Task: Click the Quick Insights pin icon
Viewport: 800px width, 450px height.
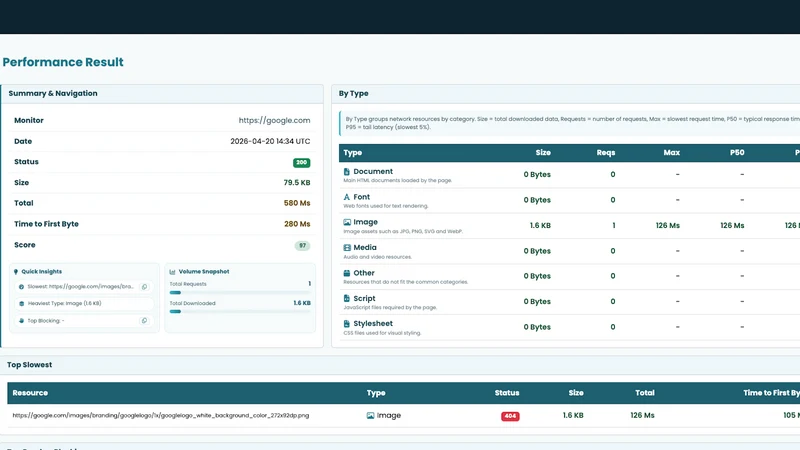Action: 16,272
